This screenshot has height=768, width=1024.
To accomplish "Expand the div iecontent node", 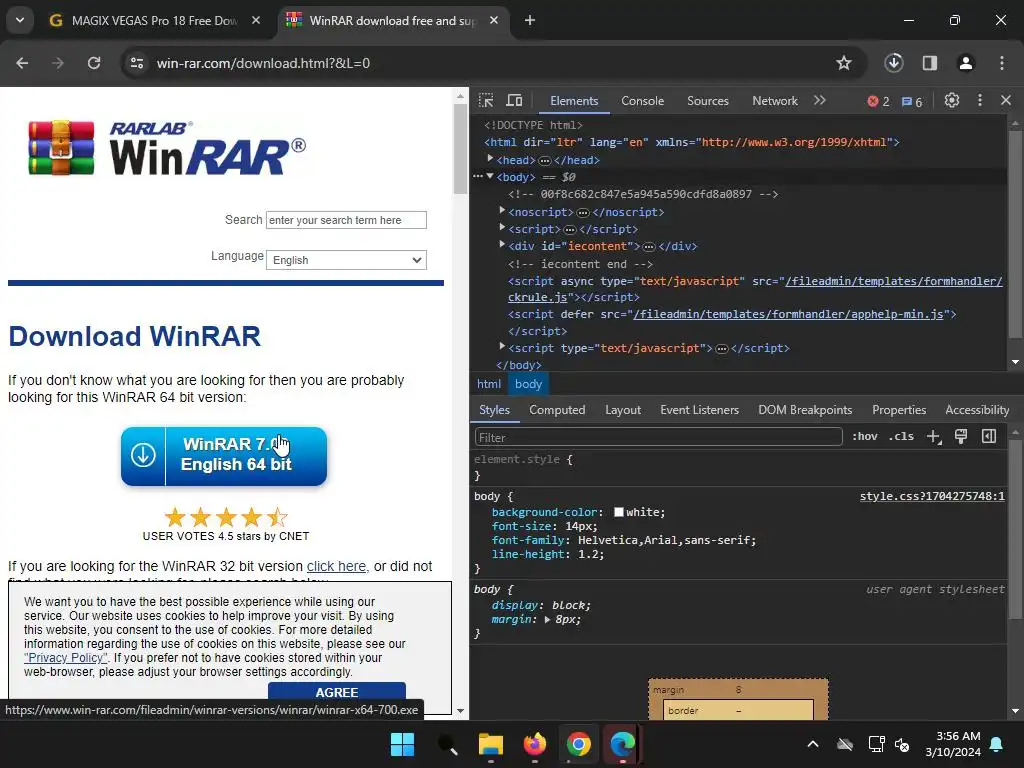I will [502, 244].
